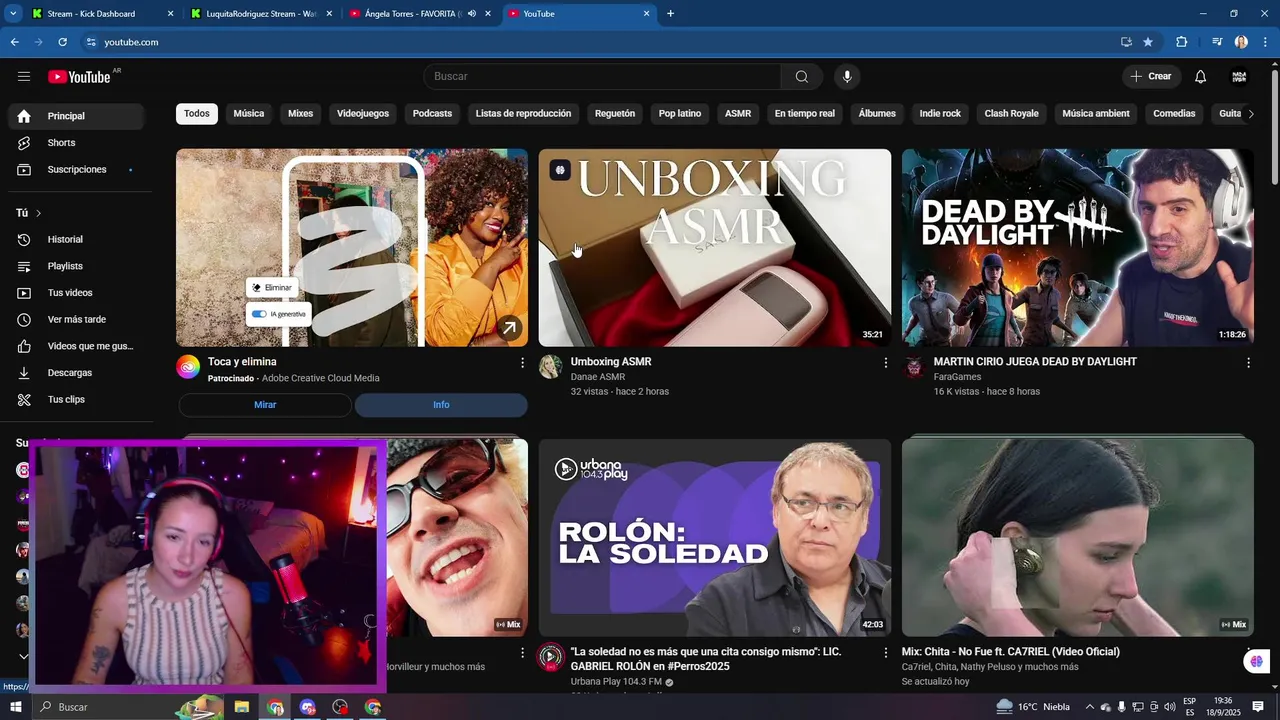
Task: Open Playlists in the sidebar
Action: (77, 266)
